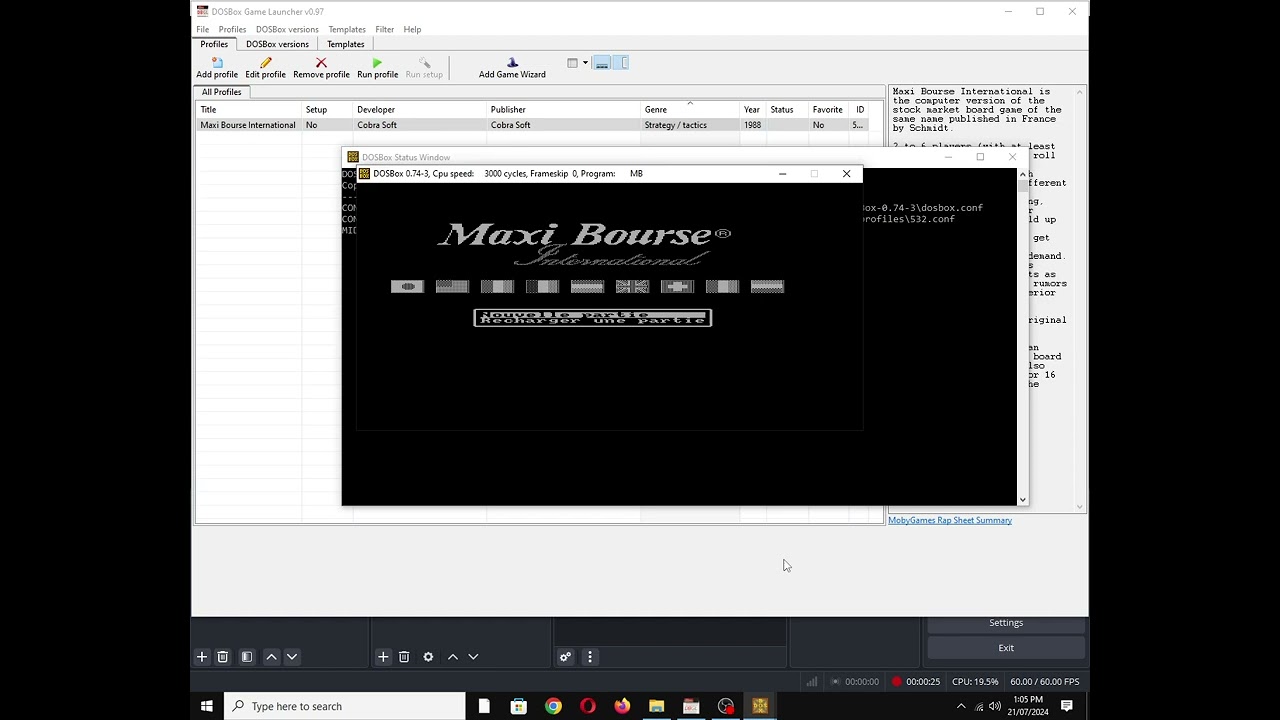
Task: Open the Help menu
Action: click(412, 29)
